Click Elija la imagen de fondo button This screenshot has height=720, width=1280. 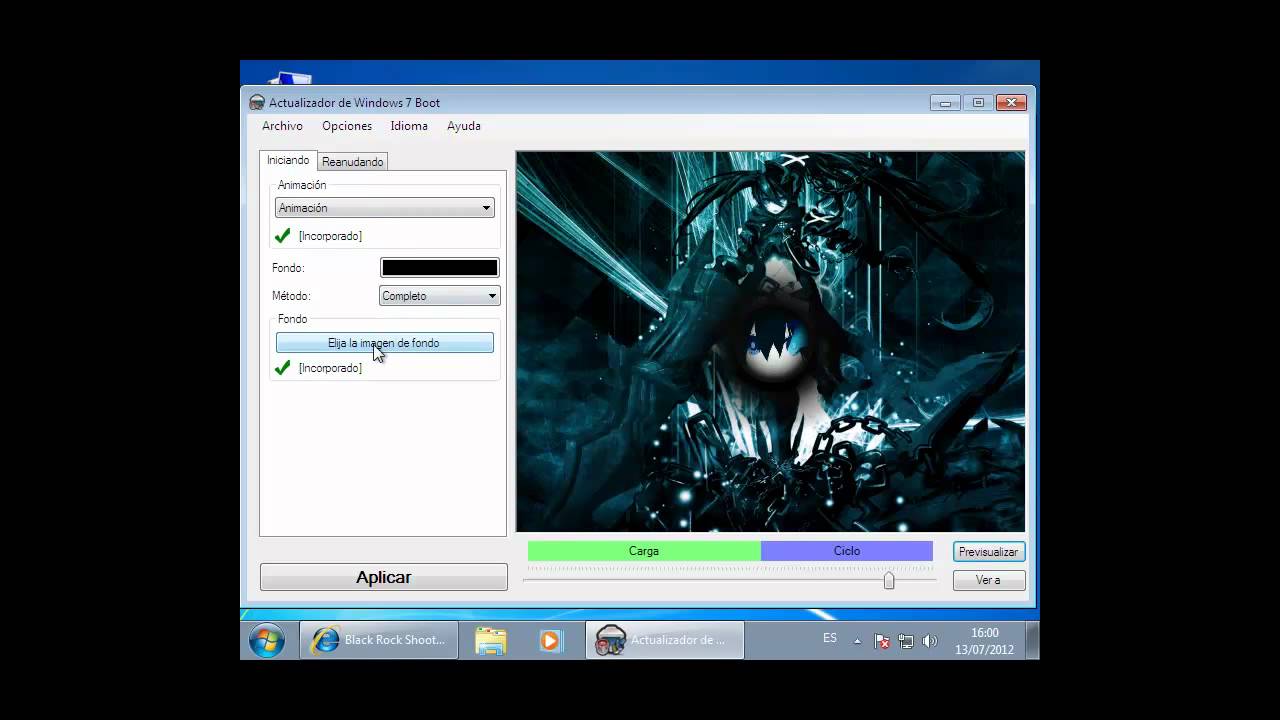(384, 343)
